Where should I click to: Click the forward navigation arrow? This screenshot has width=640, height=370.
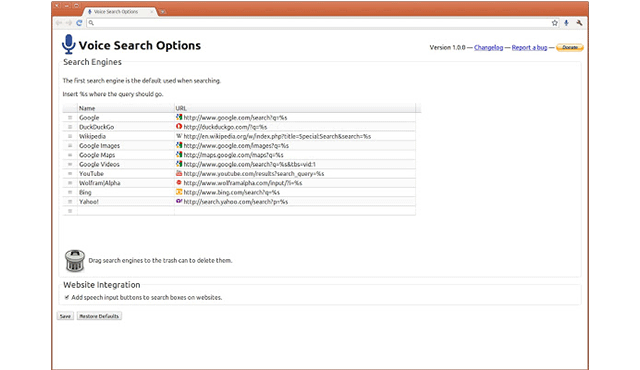pyautogui.click(x=69, y=23)
